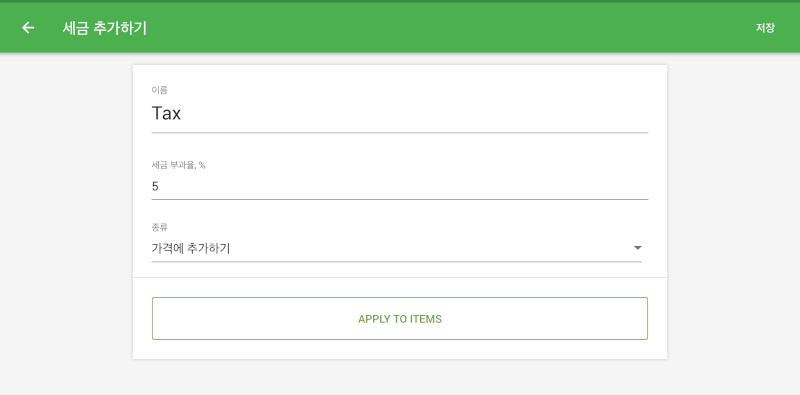Select the 가격에 추가하기 option text
This screenshot has height=395, width=800.
(191, 249)
